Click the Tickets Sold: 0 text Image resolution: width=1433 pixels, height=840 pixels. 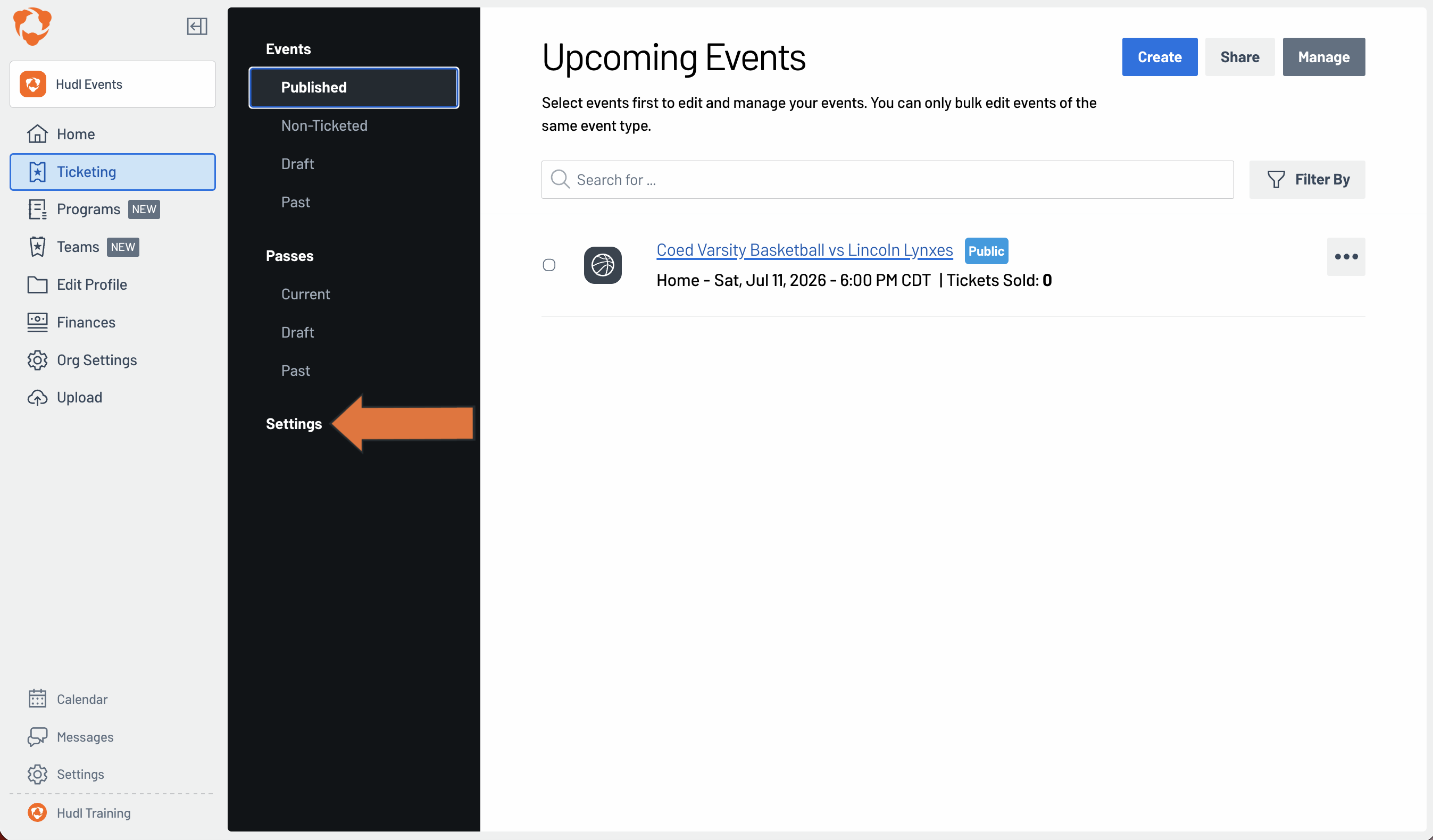click(998, 280)
